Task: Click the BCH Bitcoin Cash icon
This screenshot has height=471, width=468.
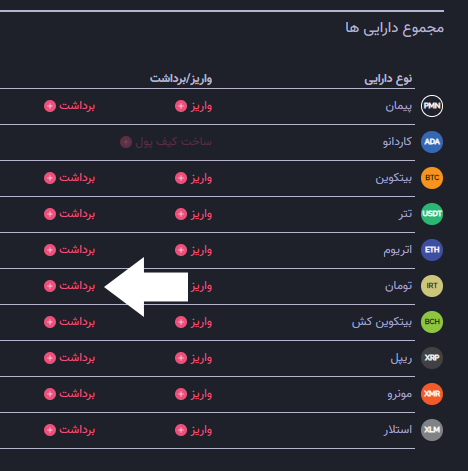Action: click(432, 322)
